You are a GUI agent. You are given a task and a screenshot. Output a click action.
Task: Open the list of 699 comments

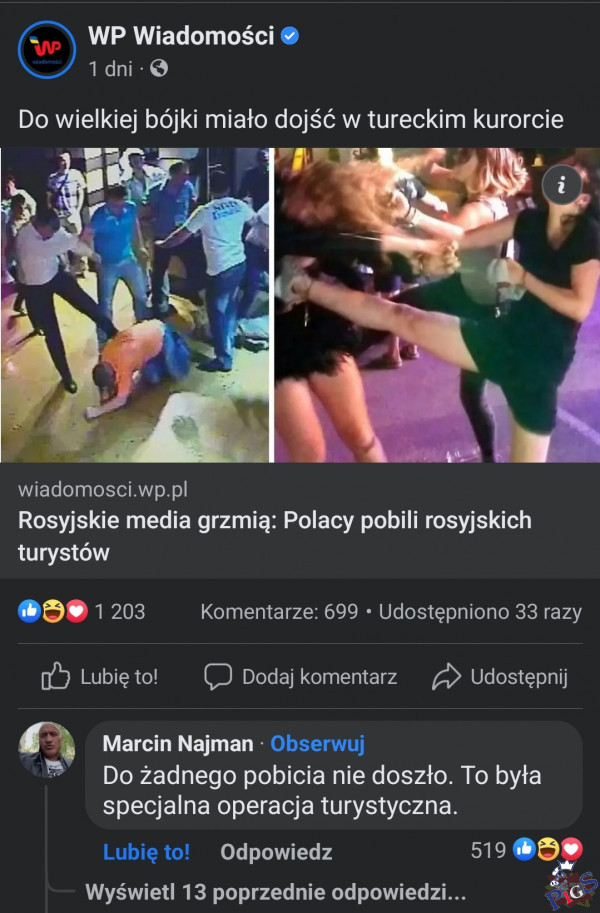point(279,612)
